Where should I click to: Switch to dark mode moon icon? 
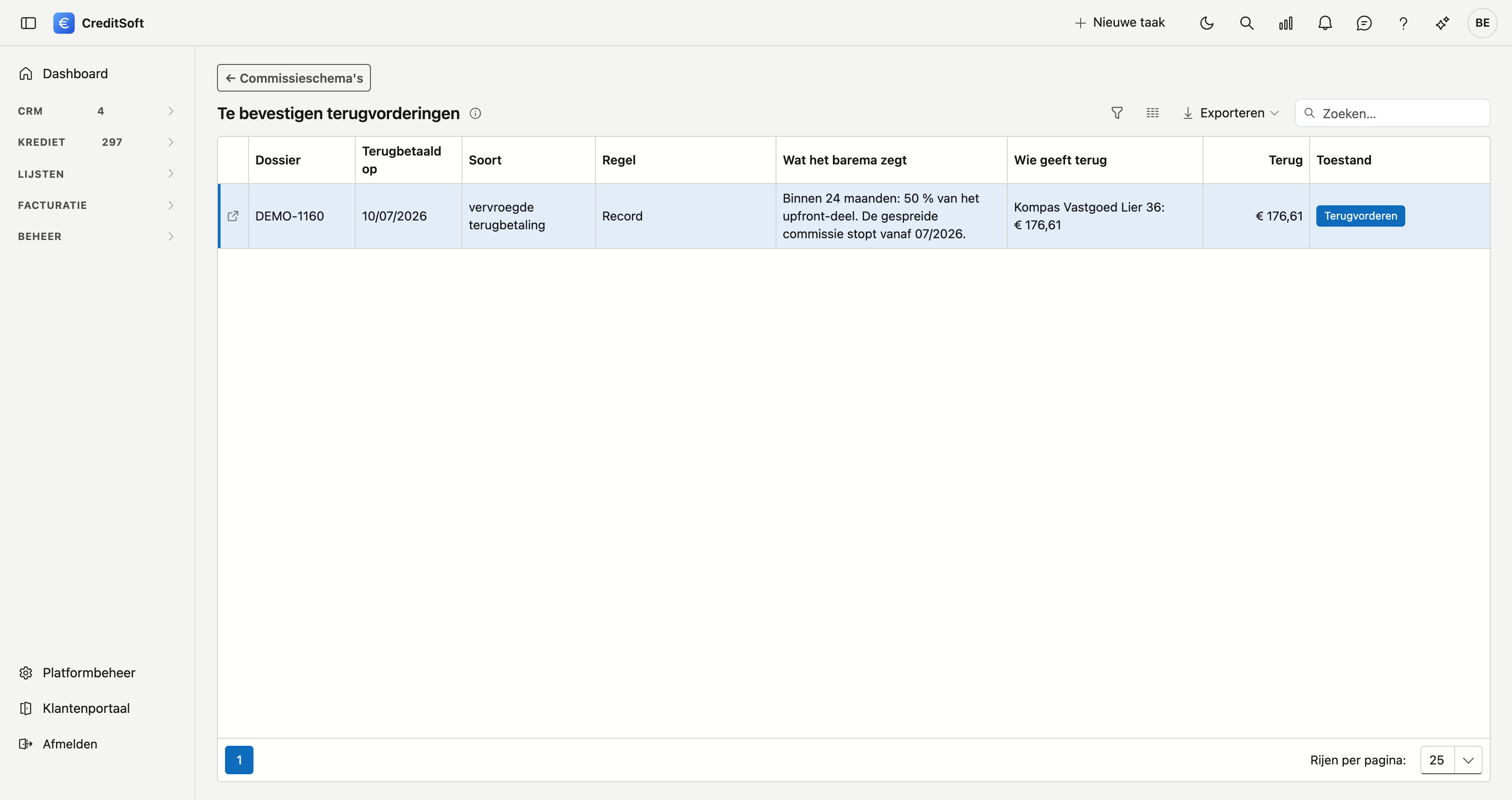[x=1207, y=23]
